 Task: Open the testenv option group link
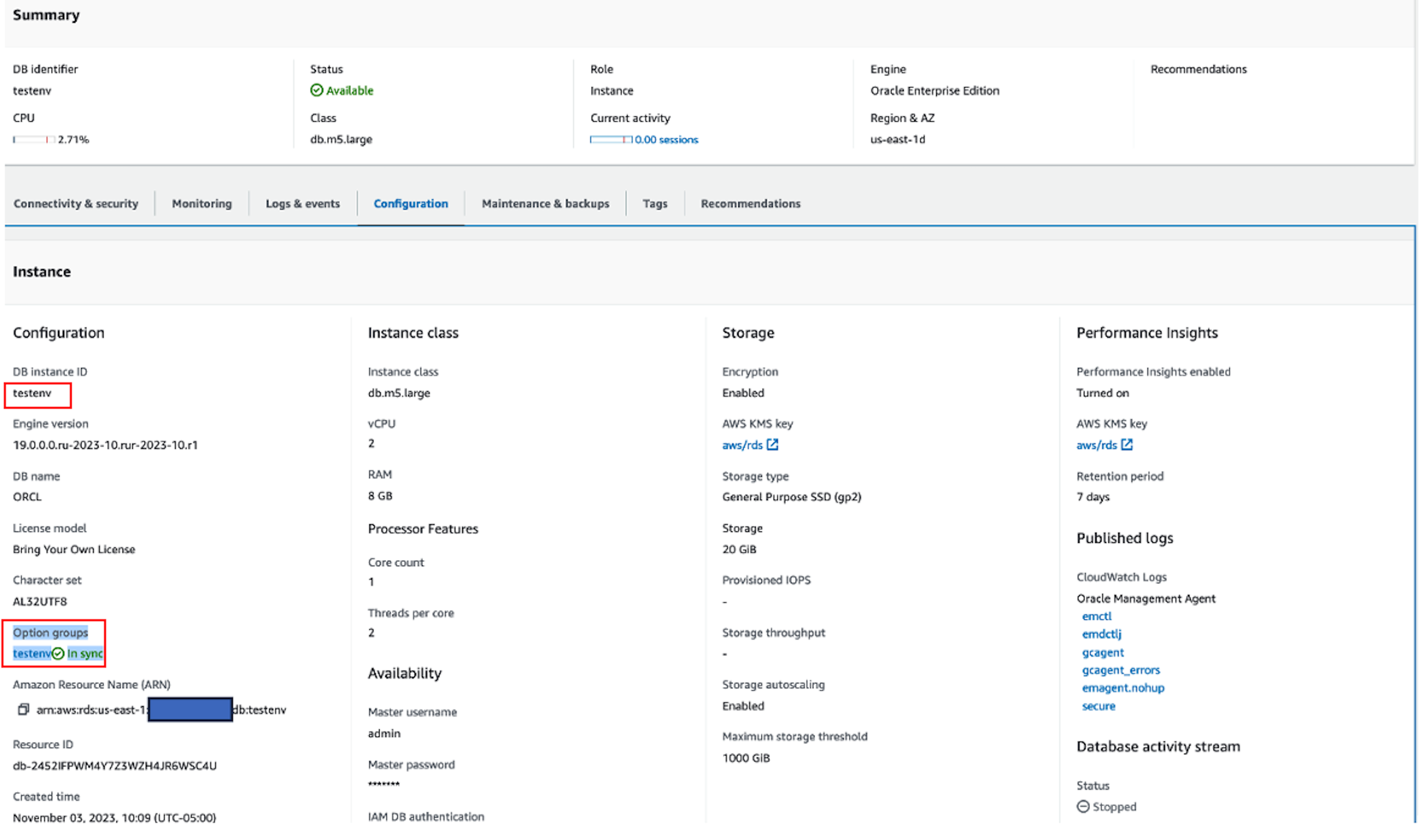pyautogui.click(x=32, y=654)
